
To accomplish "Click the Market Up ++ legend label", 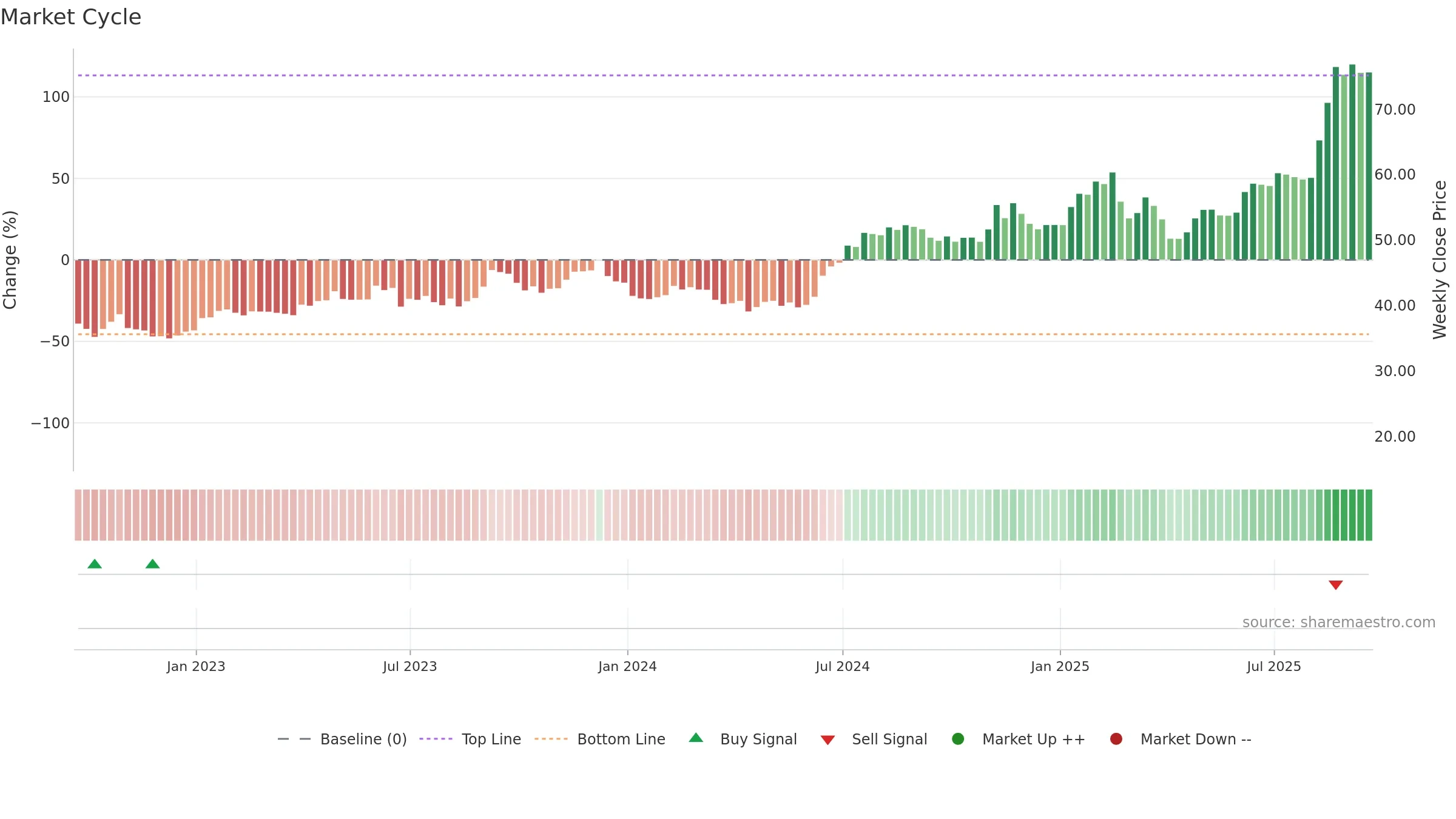I will 1034,739.
